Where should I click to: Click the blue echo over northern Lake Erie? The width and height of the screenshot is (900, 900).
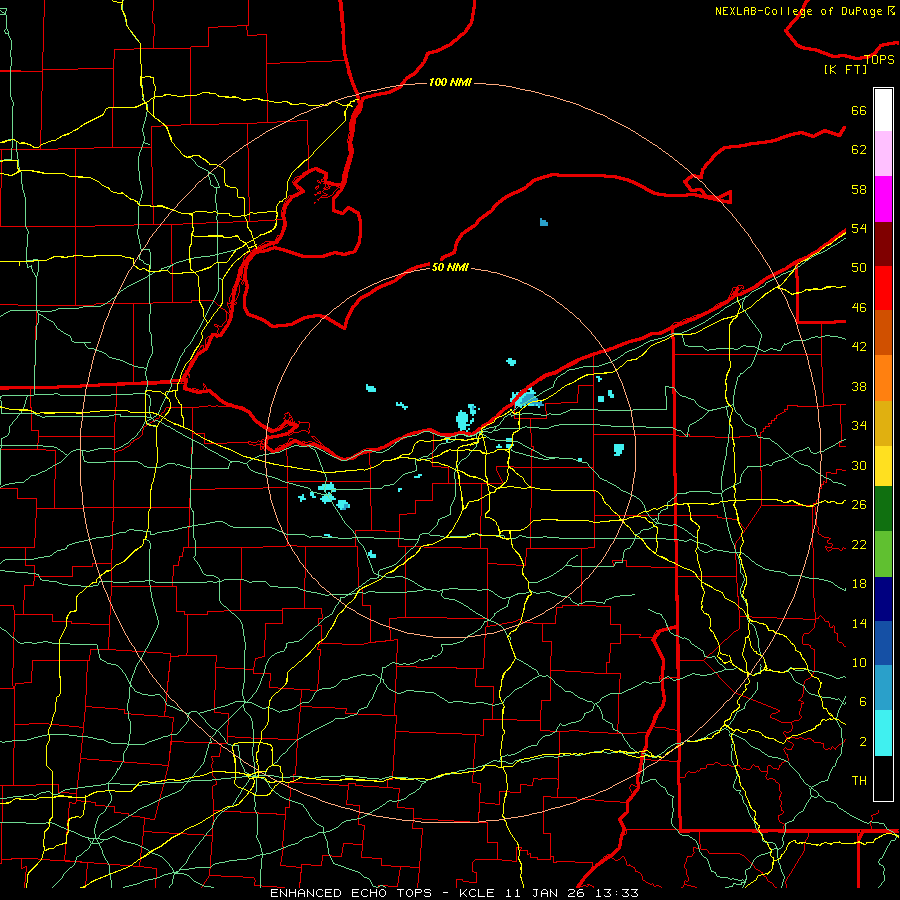pyautogui.click(x=544, y=222)
